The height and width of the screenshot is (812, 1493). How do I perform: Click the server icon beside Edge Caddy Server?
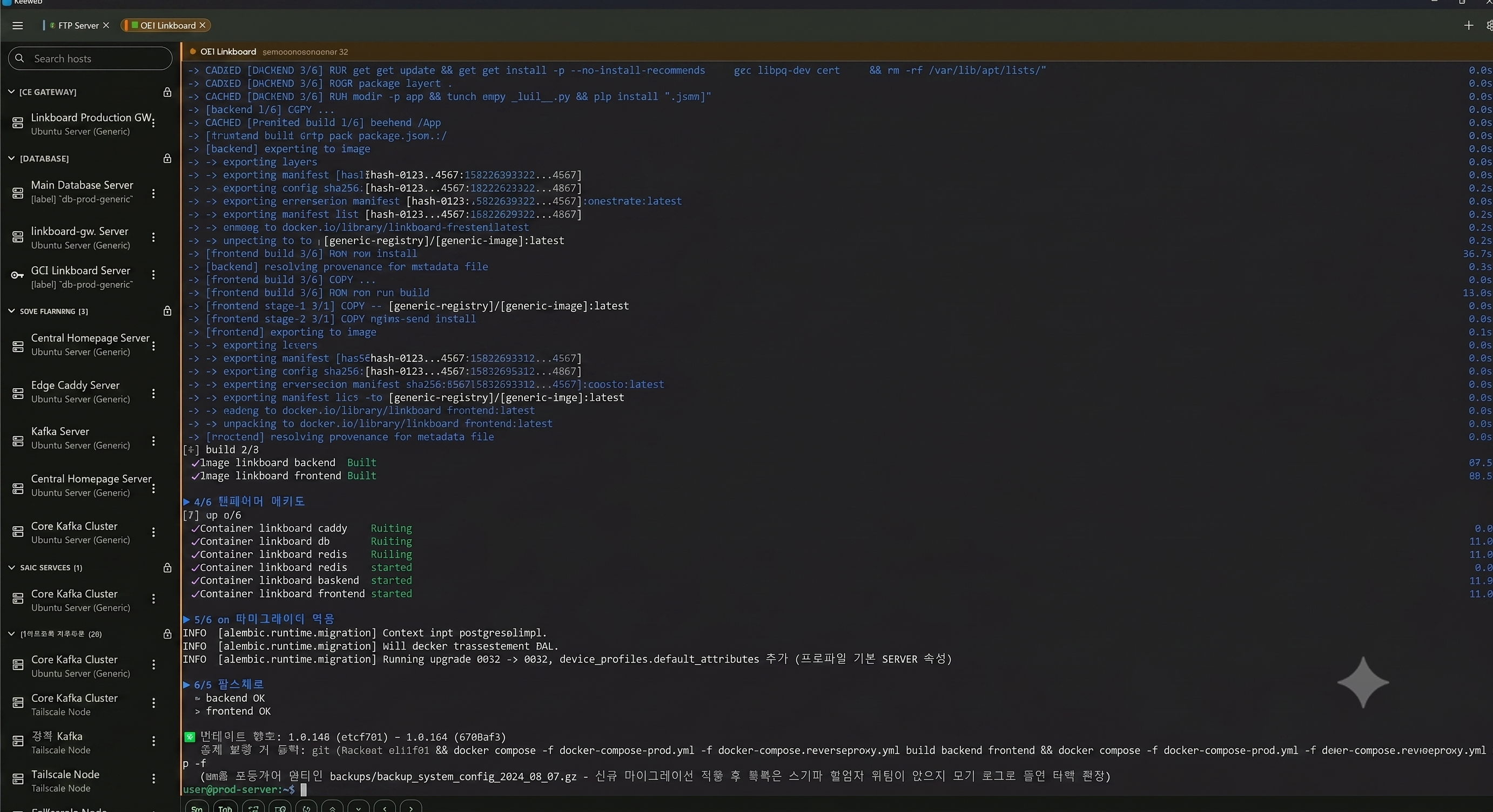pyautogui.click(x=18, y=394)
